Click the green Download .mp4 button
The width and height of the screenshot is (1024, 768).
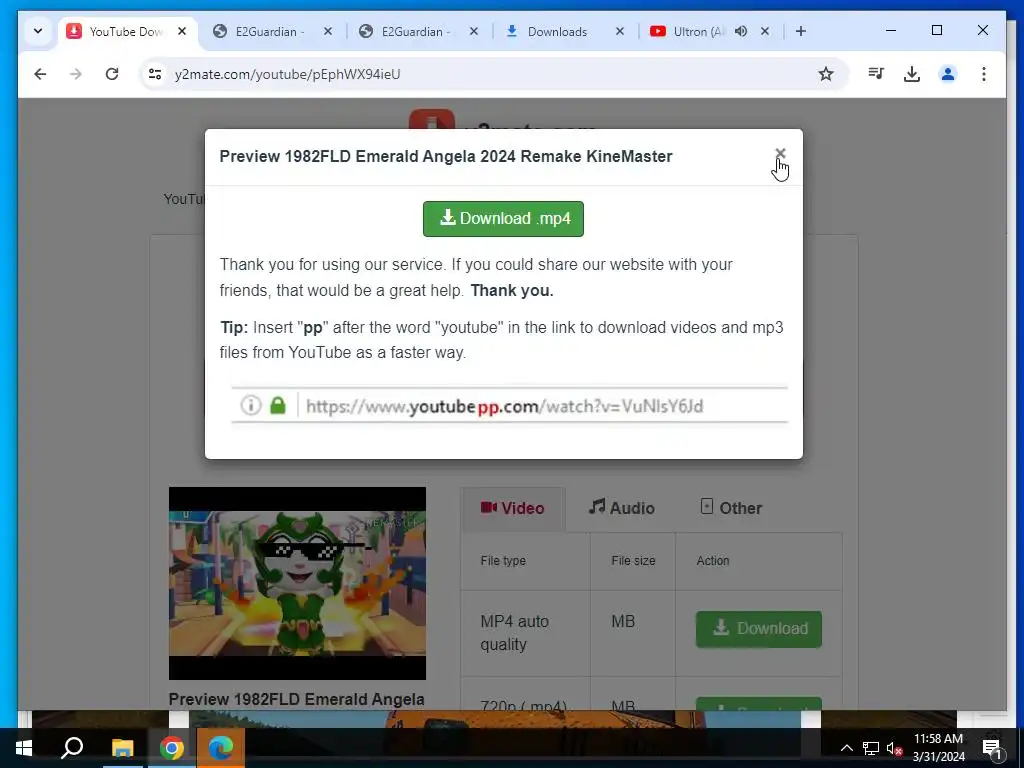(503, 219)
